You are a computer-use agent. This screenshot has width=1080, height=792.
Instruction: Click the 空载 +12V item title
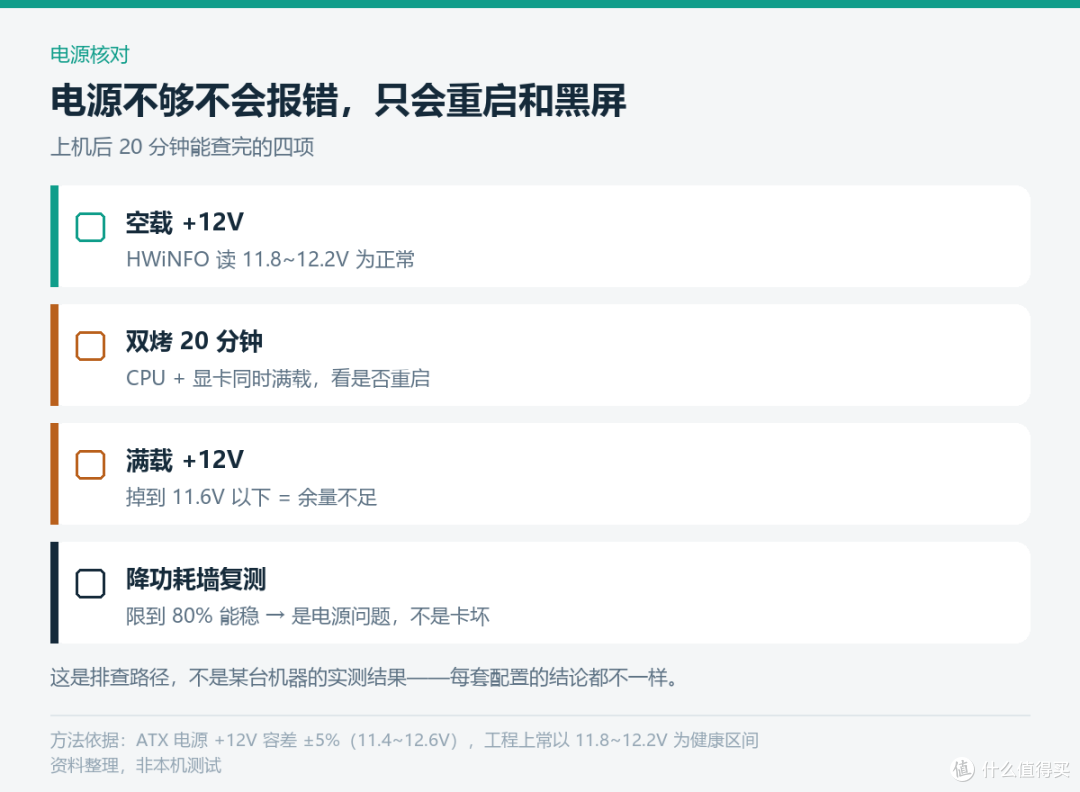pyautogui.click(x=185, y=222)
